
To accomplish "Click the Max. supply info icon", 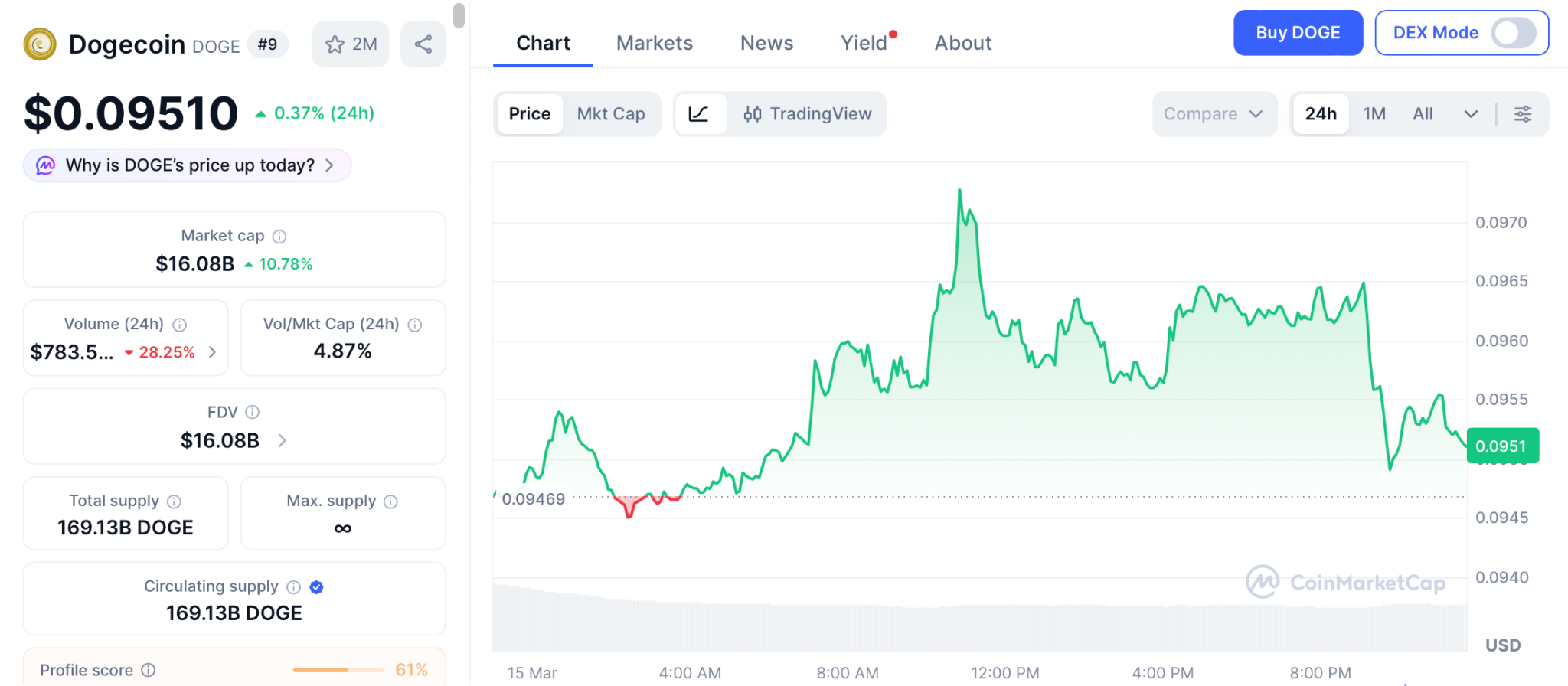I will 390,501.
